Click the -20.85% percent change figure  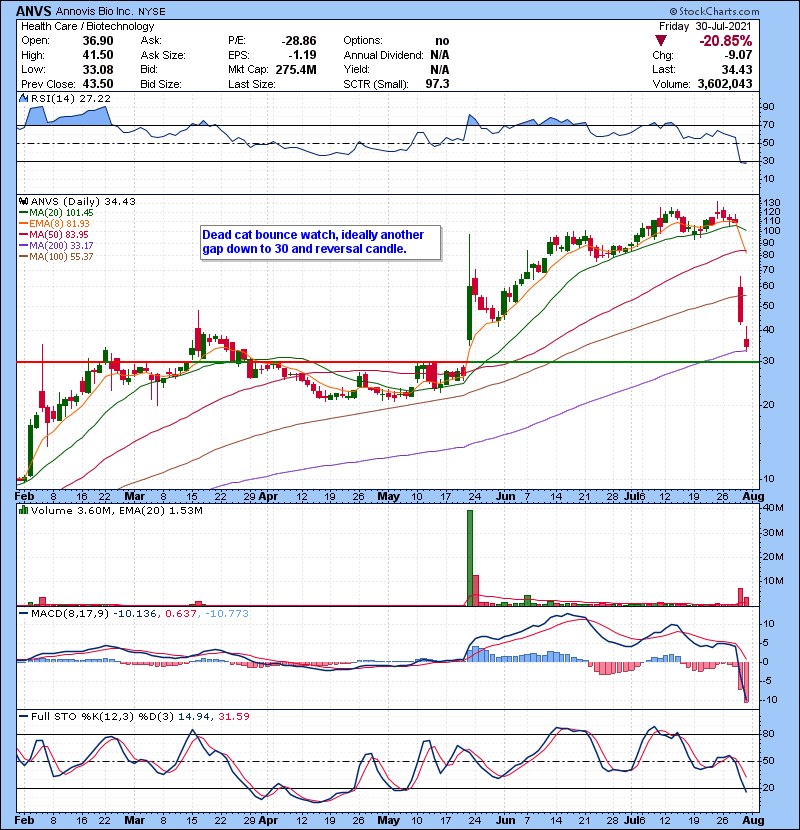click(725, 41)
